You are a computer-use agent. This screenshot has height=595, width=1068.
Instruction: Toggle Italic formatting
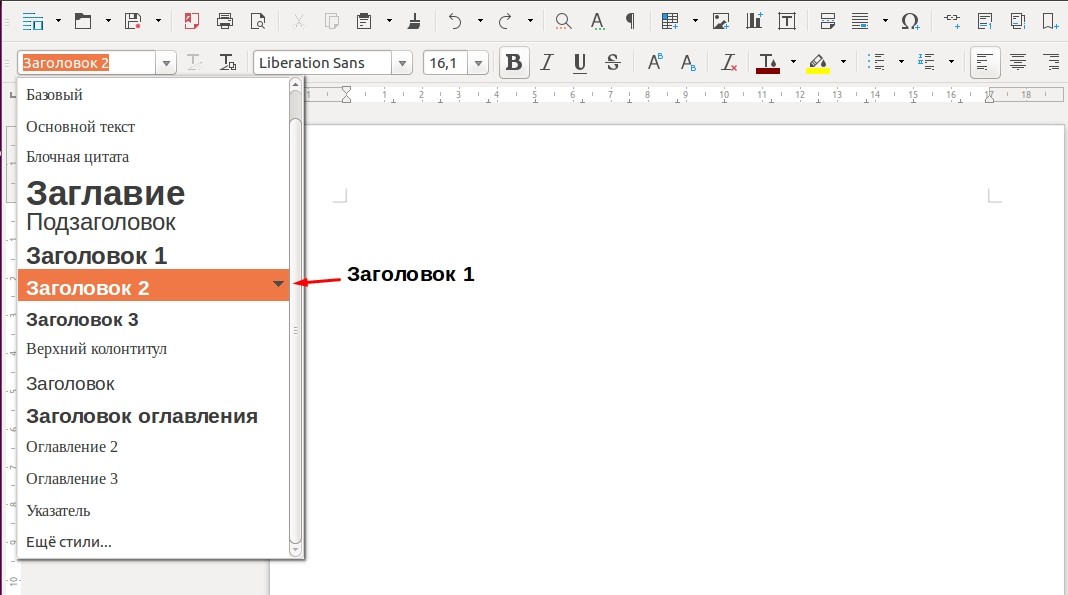pyautogui.click(x=547, y=63)
